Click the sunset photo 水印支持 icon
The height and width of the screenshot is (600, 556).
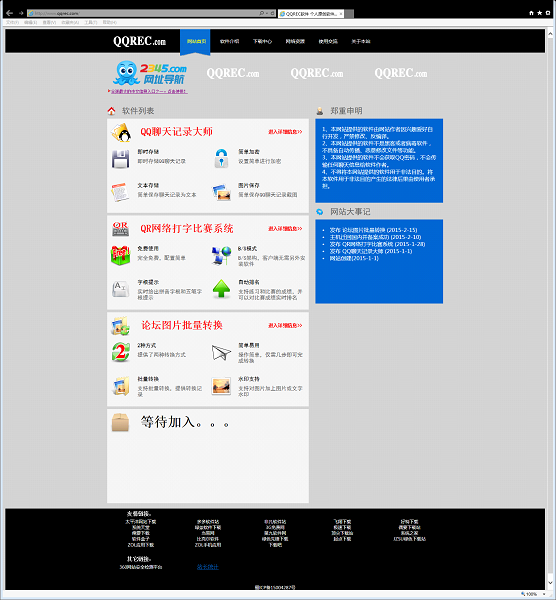coord(221,386)
